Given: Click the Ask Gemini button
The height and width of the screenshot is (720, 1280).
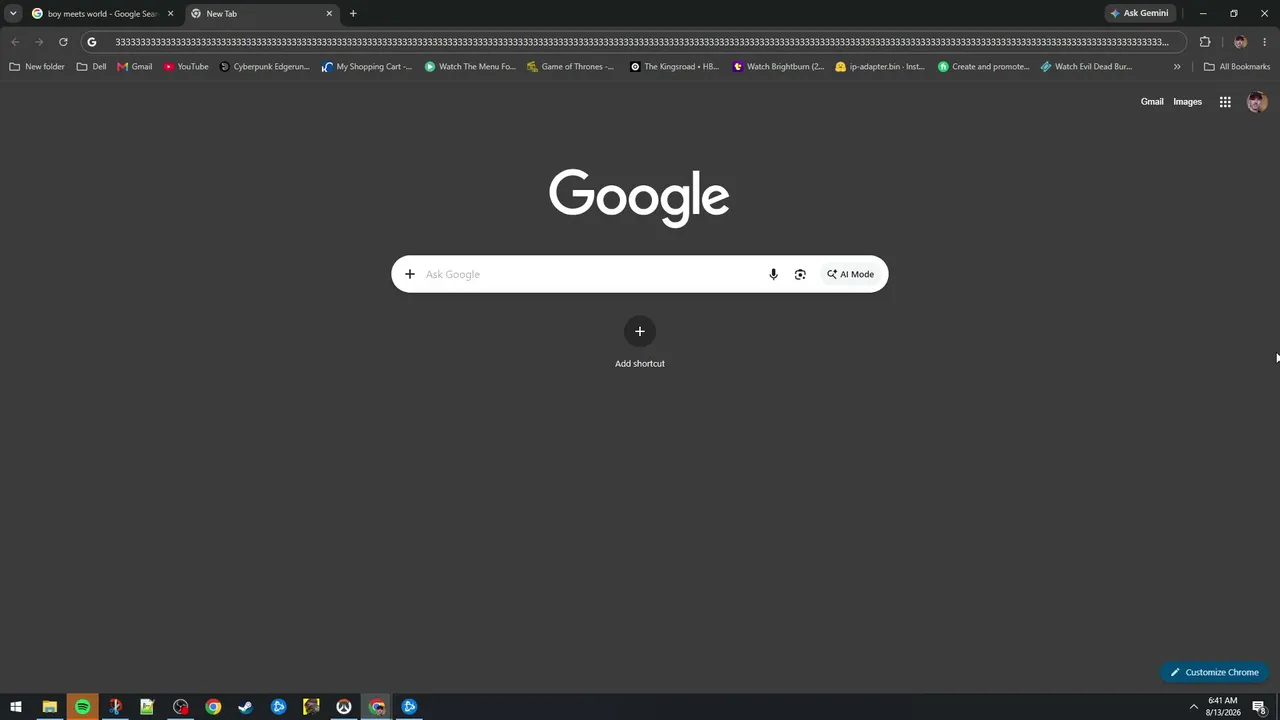Looking at the screenshot, I should pos(1139,14).
